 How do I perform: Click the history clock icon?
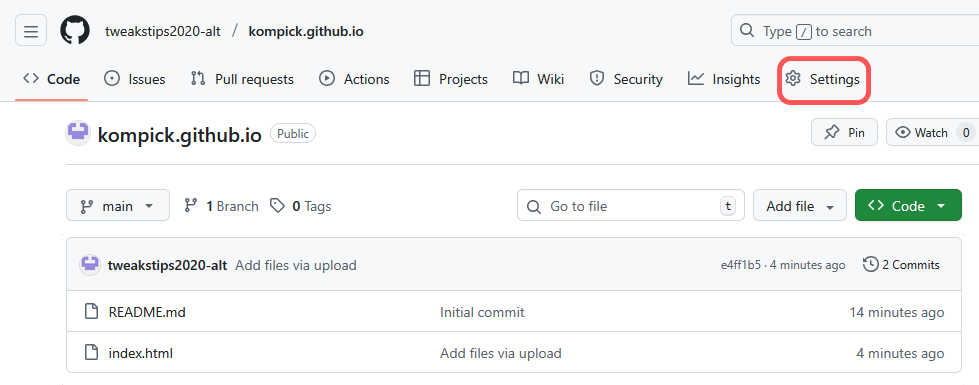click(x=870, y=265)
